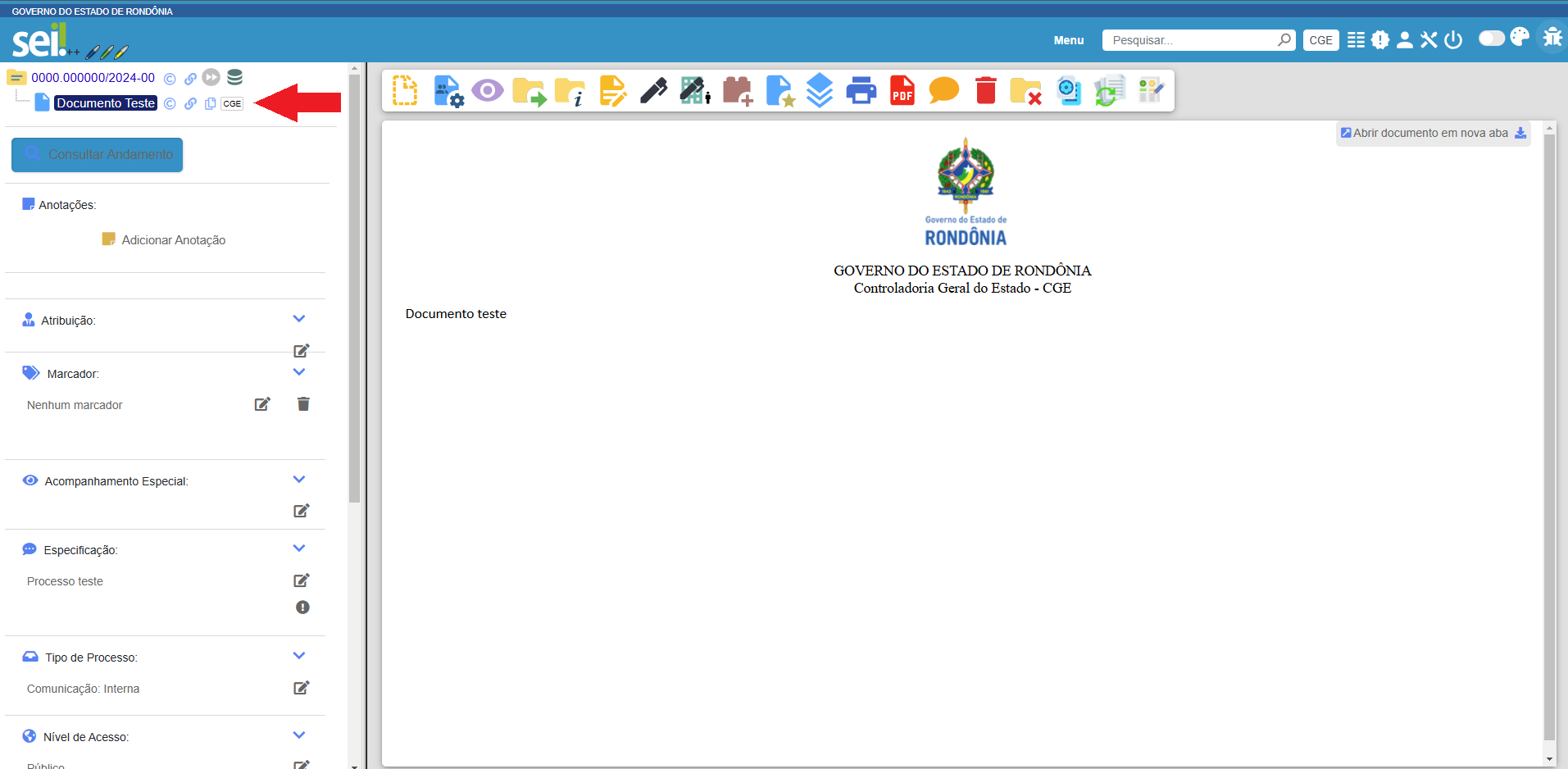Delete the document with the trash icon
The height and width of the screenshot is (769, 1568).
pyautogui.click(x=984, y=90)
